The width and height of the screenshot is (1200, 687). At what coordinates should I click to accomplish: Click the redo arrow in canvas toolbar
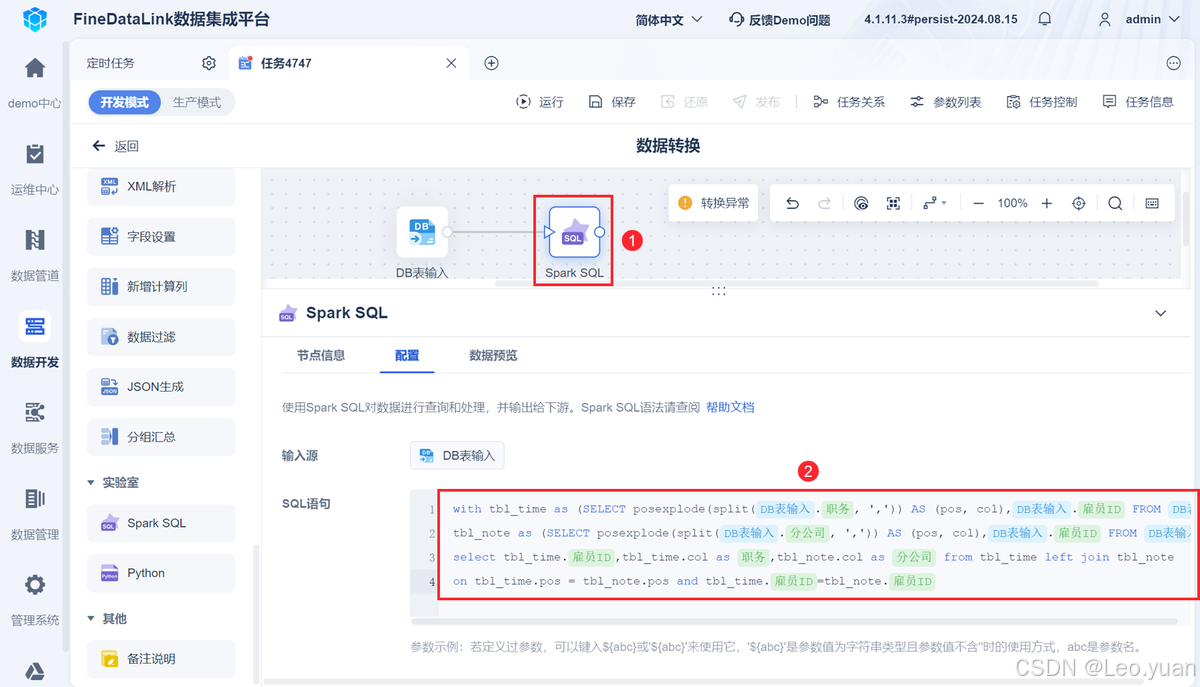point(825,203)
